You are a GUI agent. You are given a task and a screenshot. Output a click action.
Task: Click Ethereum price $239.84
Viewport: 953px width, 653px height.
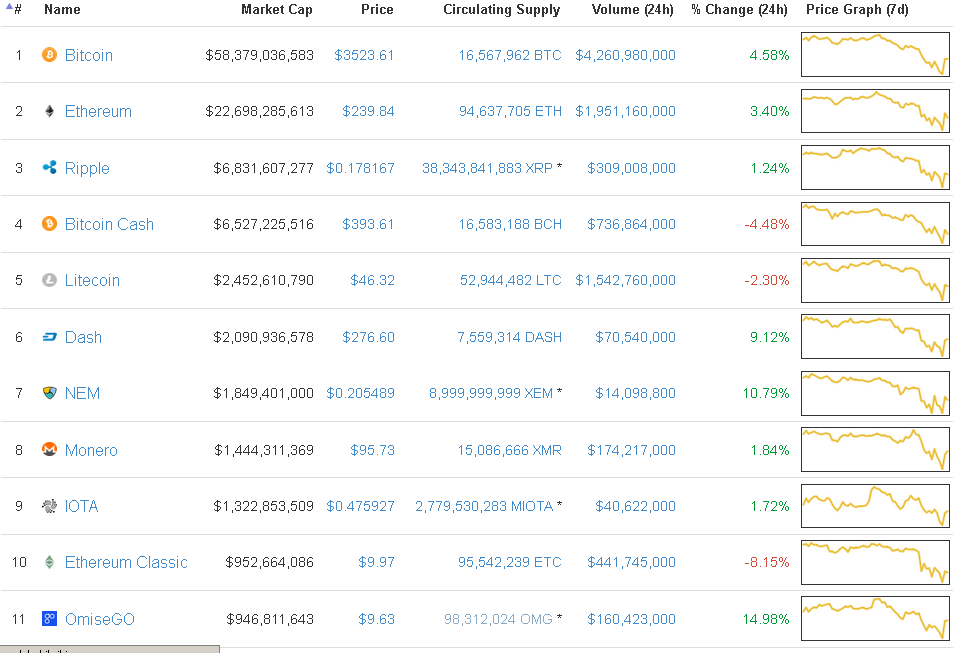point(368,111)
